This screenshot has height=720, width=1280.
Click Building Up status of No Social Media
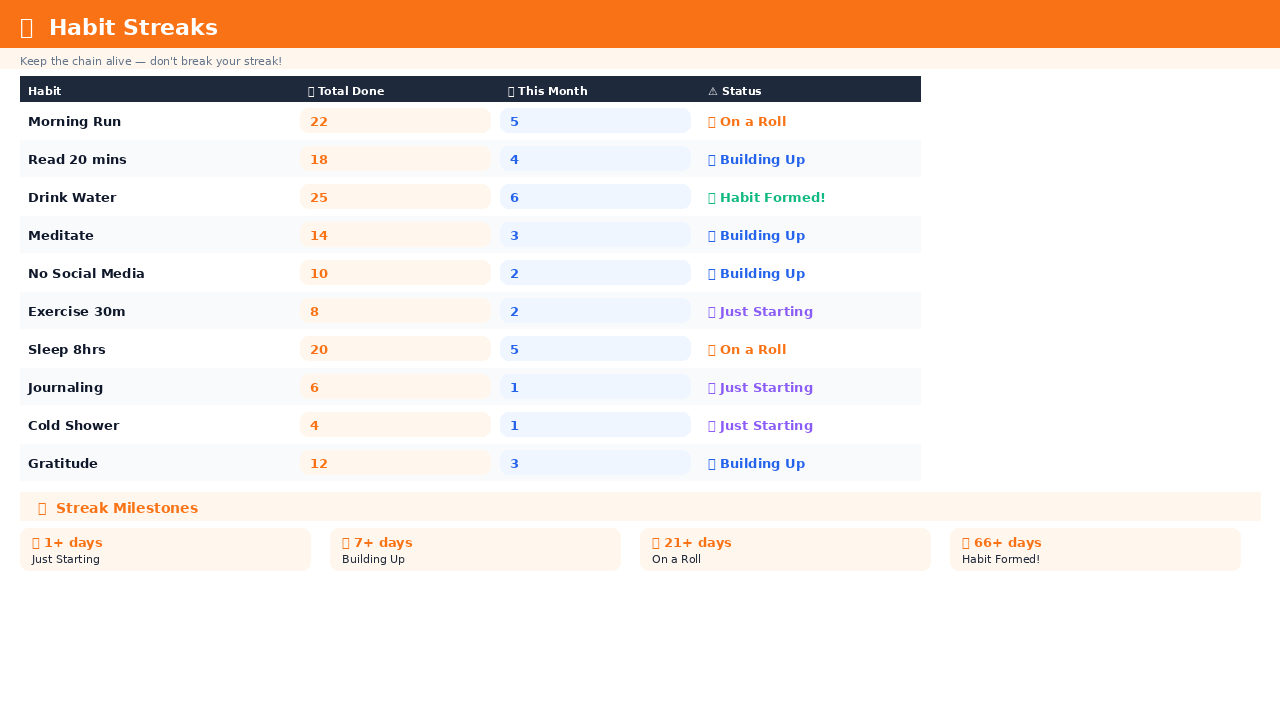756,274
